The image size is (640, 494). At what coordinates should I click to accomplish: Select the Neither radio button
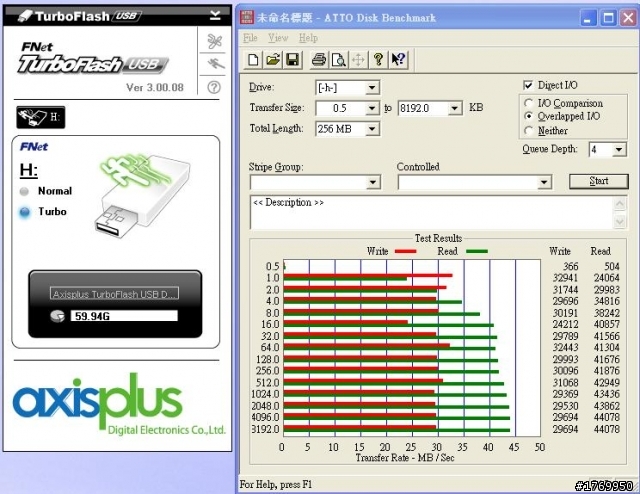point(529,131)
